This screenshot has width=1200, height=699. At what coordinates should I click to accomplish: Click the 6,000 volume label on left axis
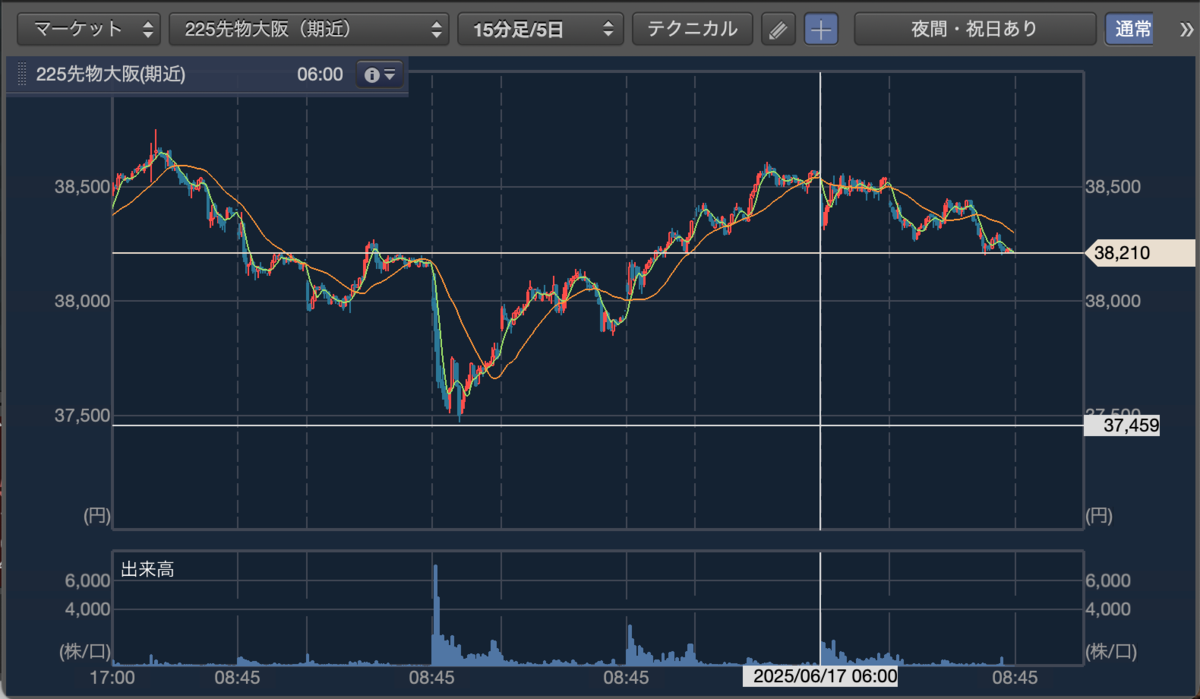[x=89, y=581]
